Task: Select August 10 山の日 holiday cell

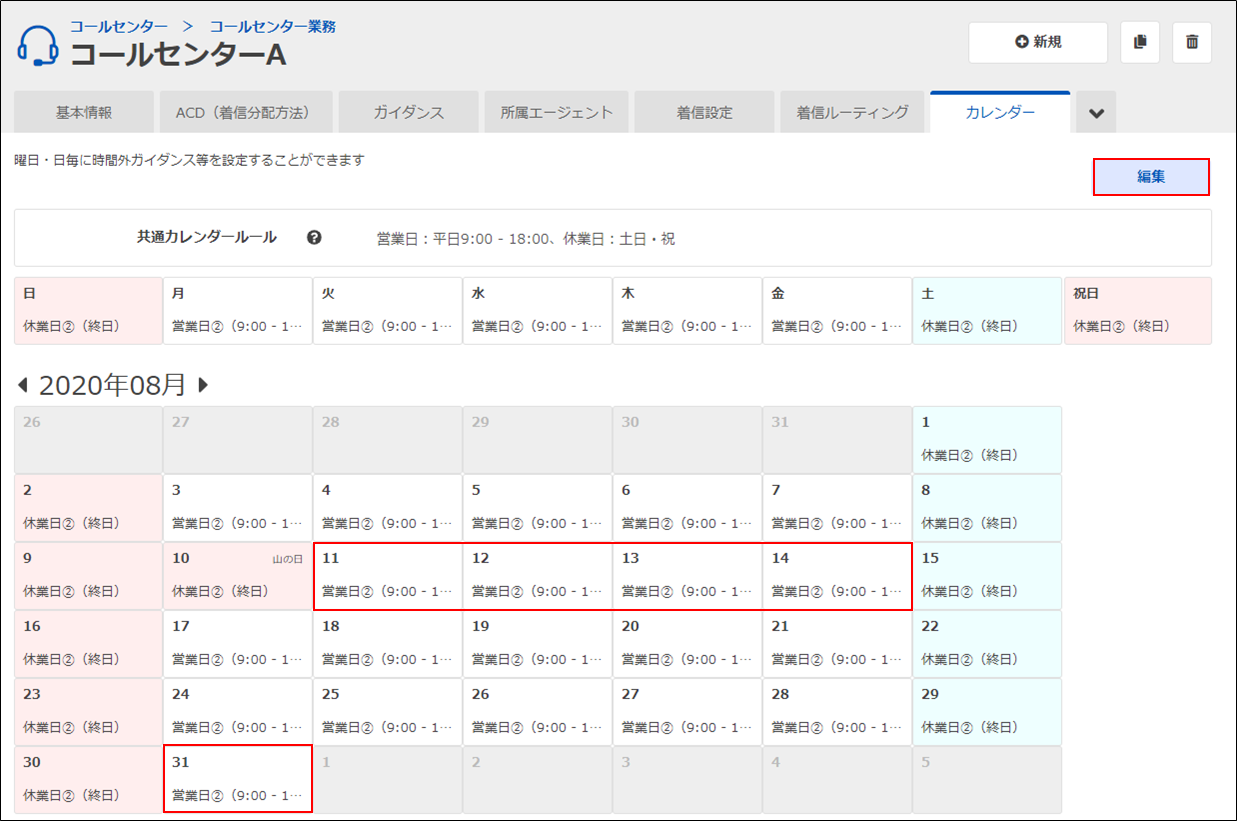Action: (x=238, y=576)
